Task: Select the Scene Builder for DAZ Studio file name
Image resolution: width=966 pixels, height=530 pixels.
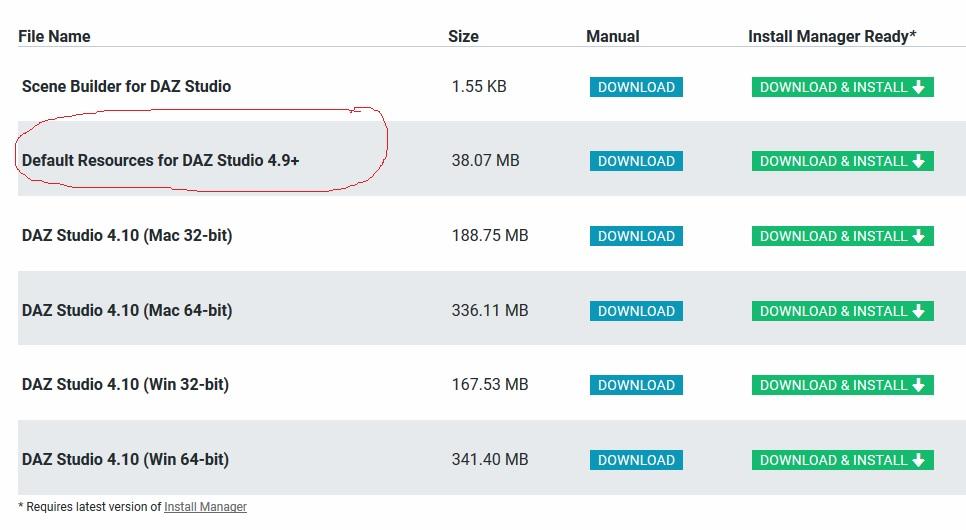Action: pos(126,86)
